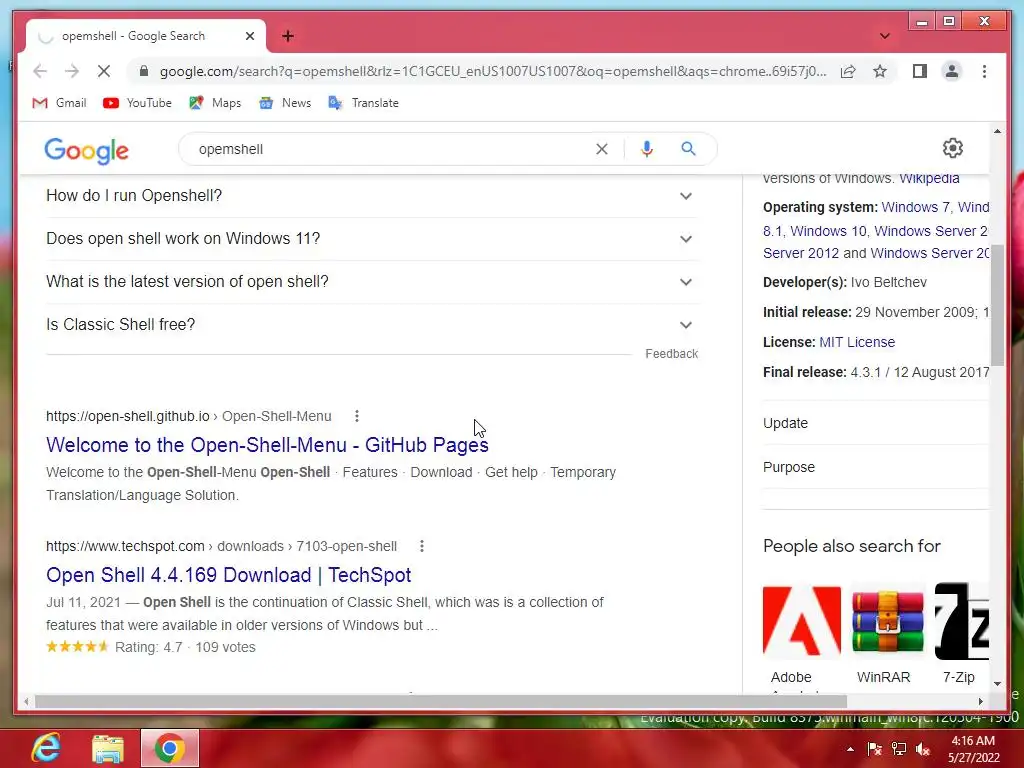
Task: Expand the Update section
Action: point(875,423)
